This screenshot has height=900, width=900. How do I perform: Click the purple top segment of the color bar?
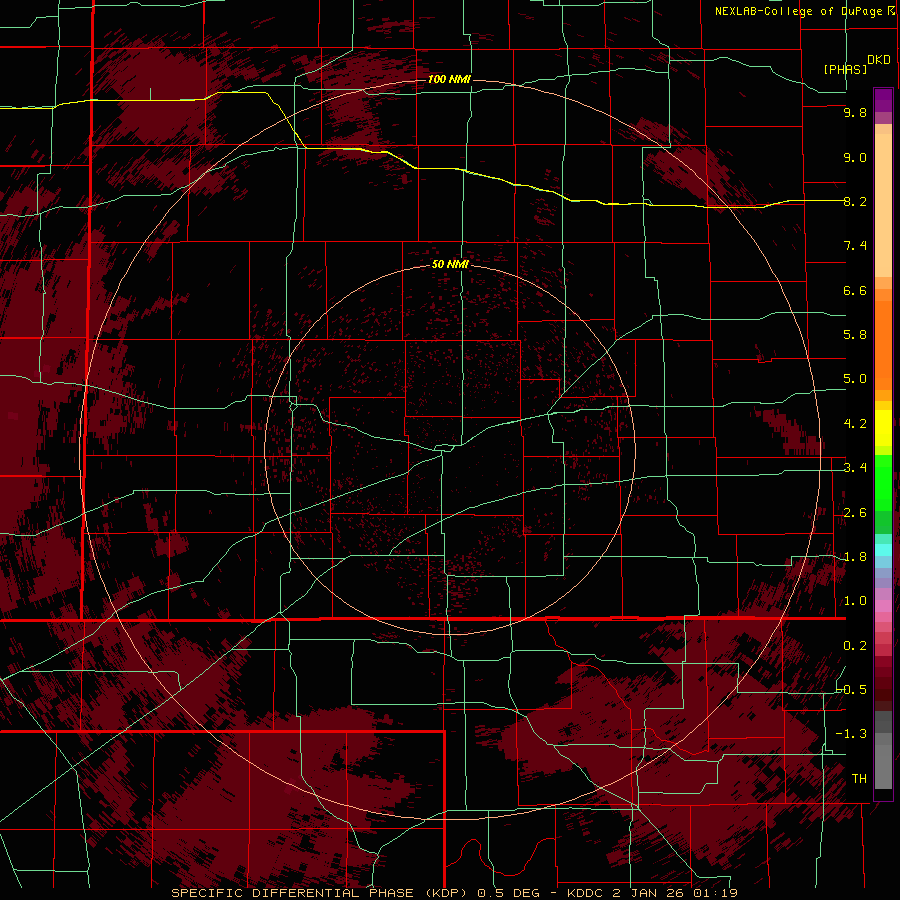point(883,100)
